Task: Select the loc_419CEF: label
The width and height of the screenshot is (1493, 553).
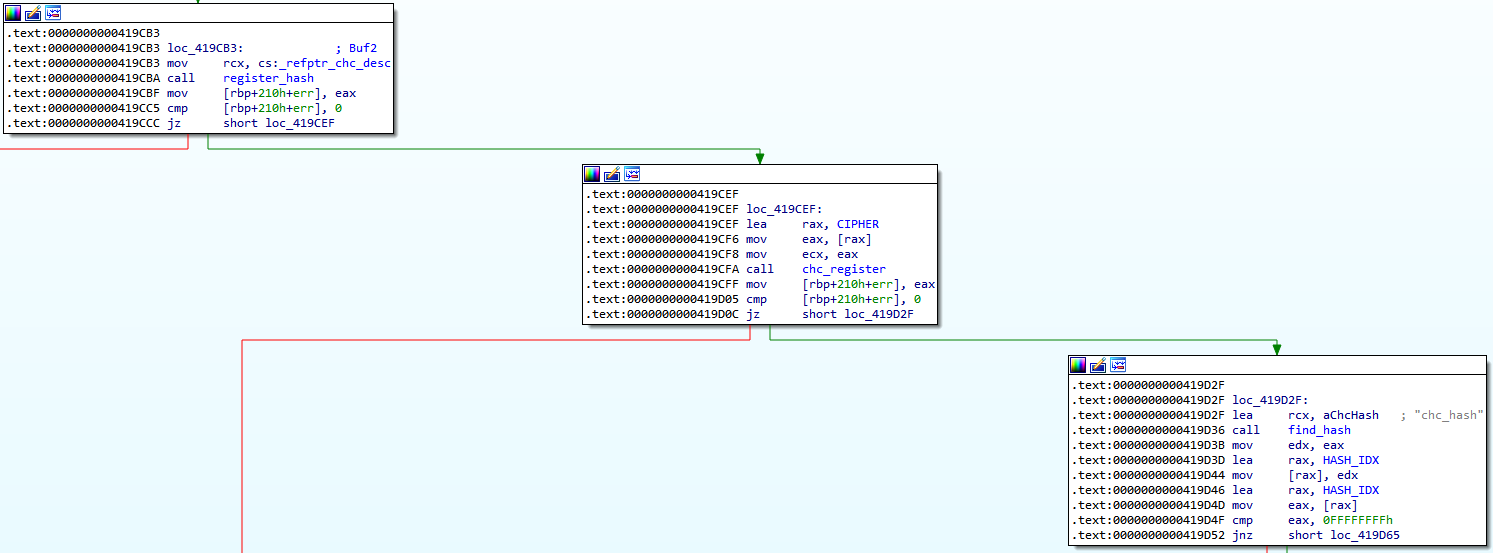Action: coord(784,209)
